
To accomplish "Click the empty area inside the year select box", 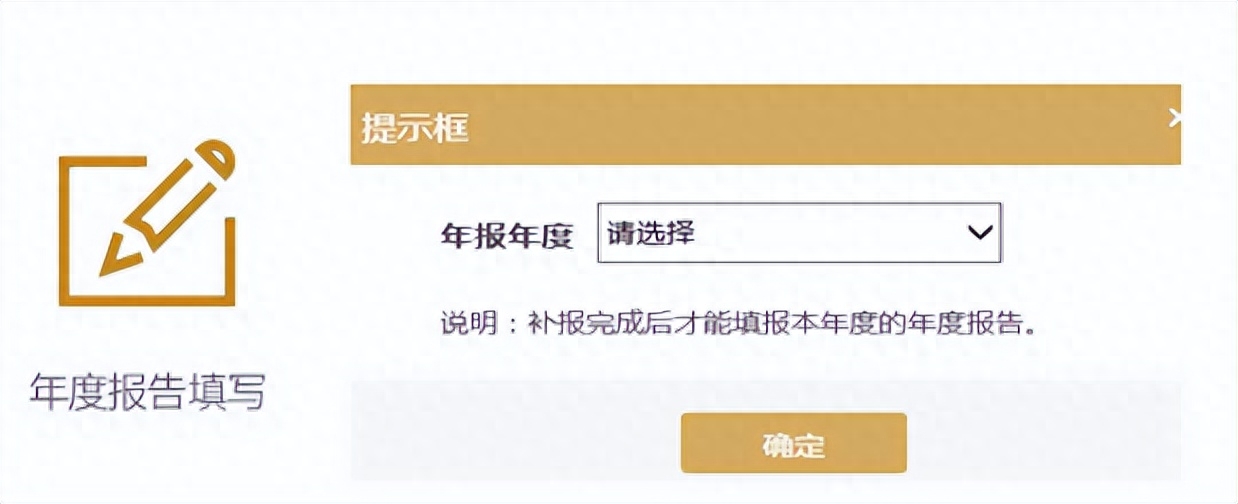I will [820, 233].
